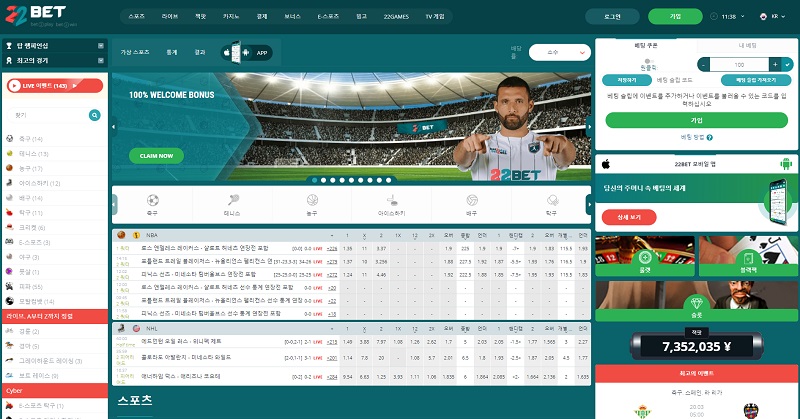Switch to the My Bets tab

[747, 45]
